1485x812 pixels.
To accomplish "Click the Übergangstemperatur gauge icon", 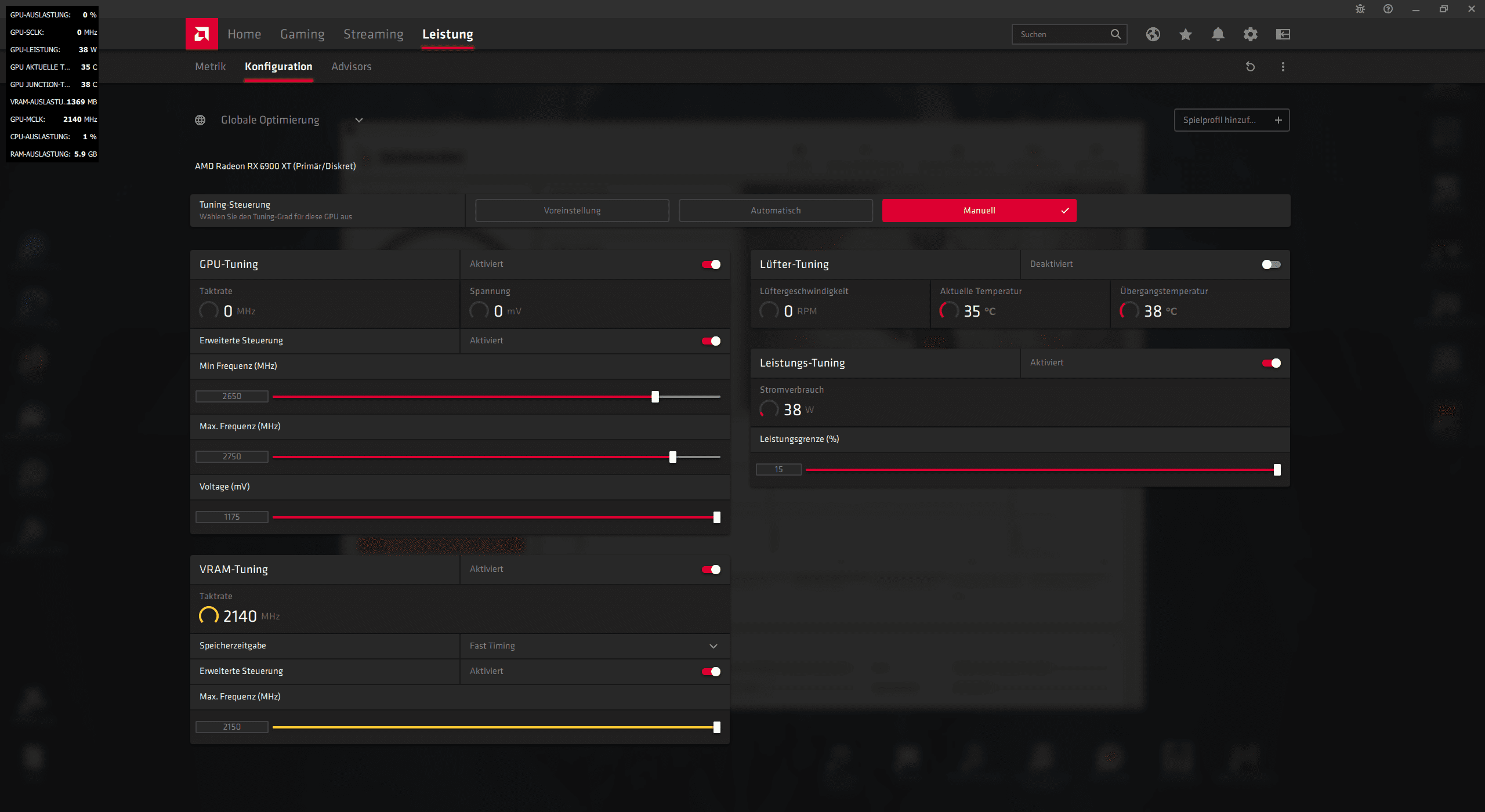I will click(1129, 310).
